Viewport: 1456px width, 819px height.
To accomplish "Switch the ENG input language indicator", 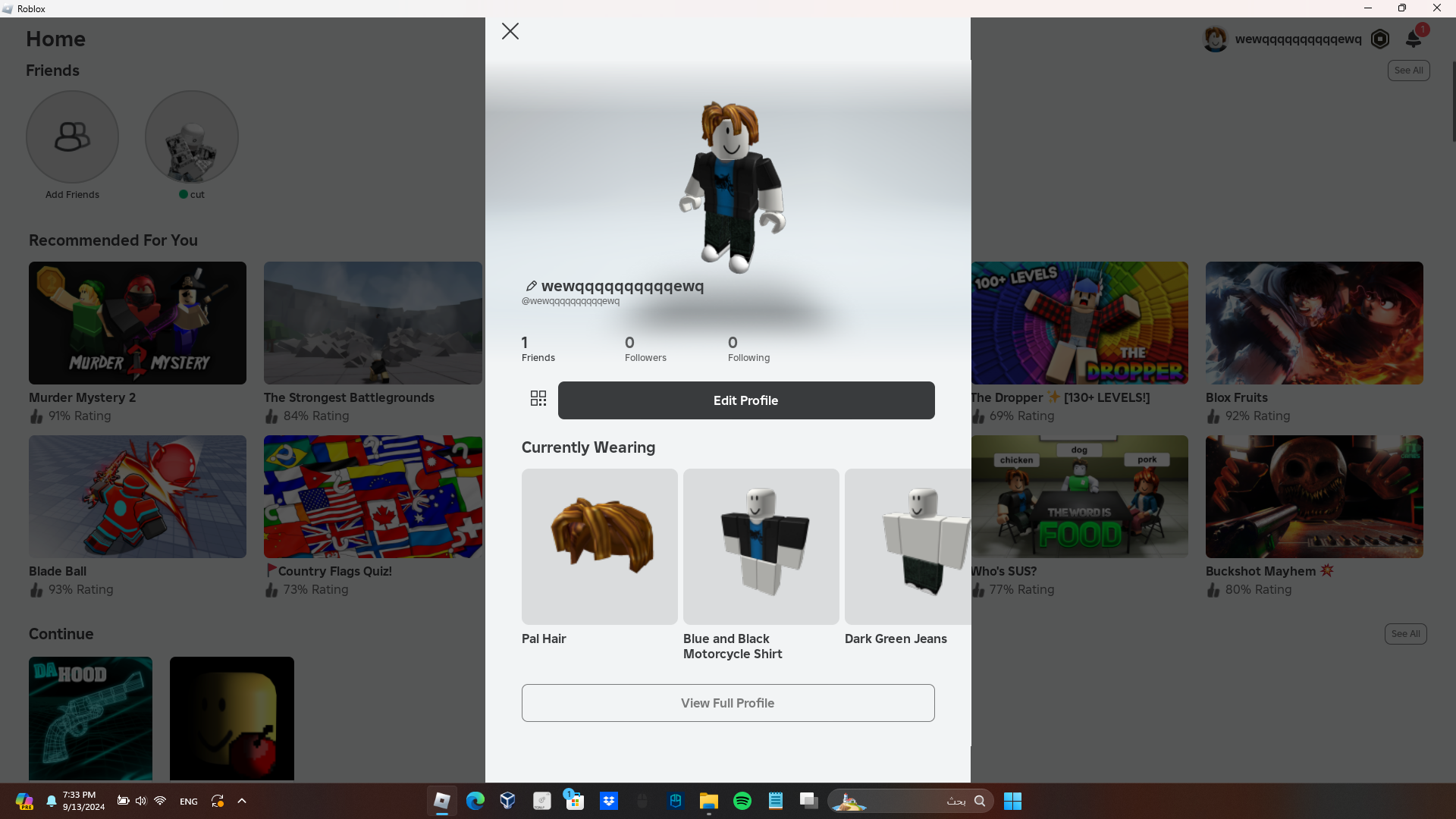I will pos(189,802).
